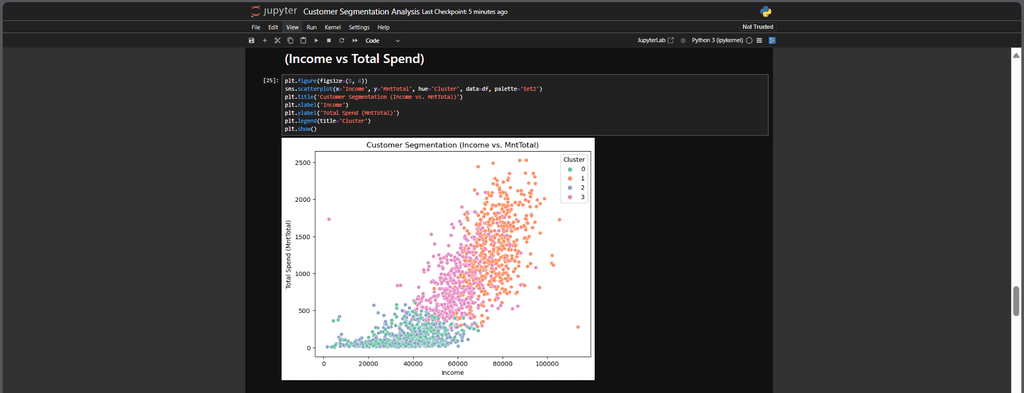The height and width of the screenshot is (393, 1024).
Task: Select the Python 3 (ipykernel) kernel switcher
Action: point(717,40)
